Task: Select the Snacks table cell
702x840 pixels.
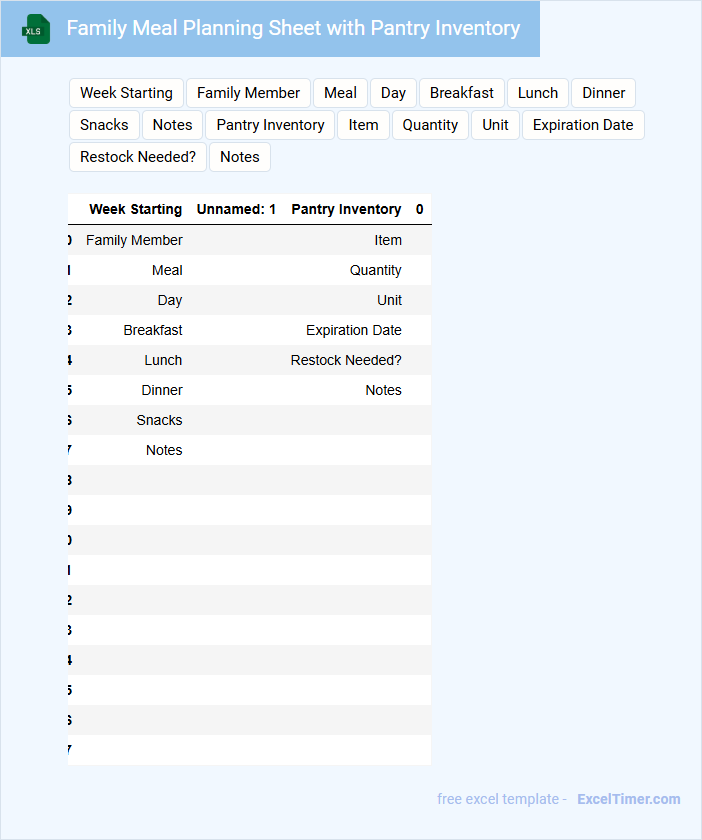Action: 159,420
